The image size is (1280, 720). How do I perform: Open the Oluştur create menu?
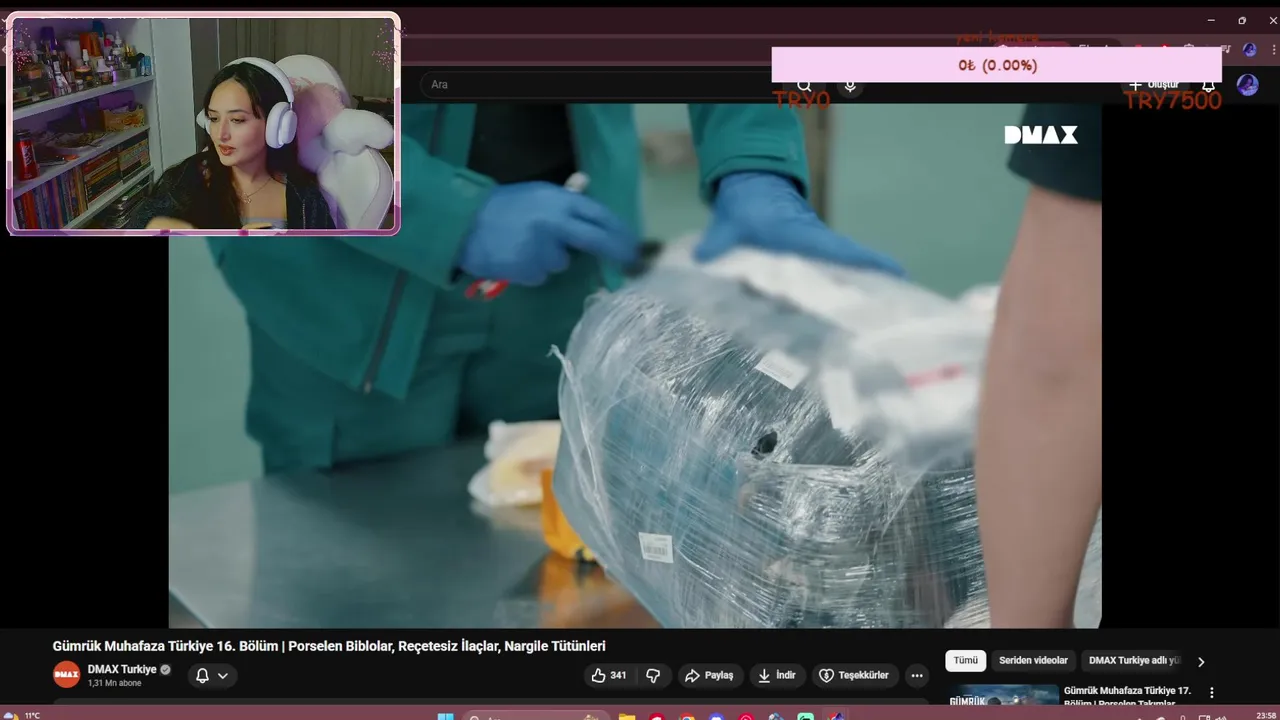1154,85
